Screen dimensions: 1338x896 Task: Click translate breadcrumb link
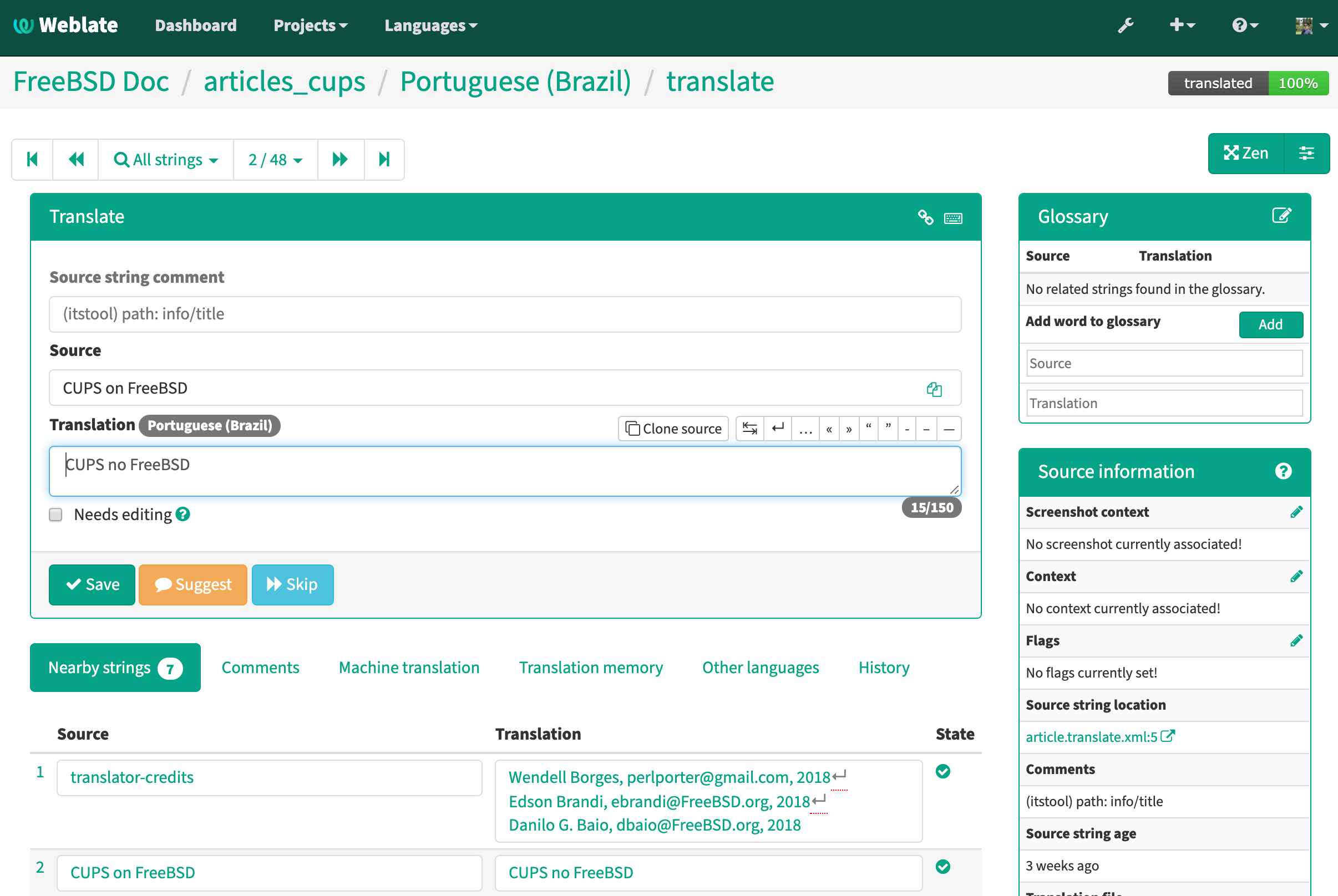[720, 82]
